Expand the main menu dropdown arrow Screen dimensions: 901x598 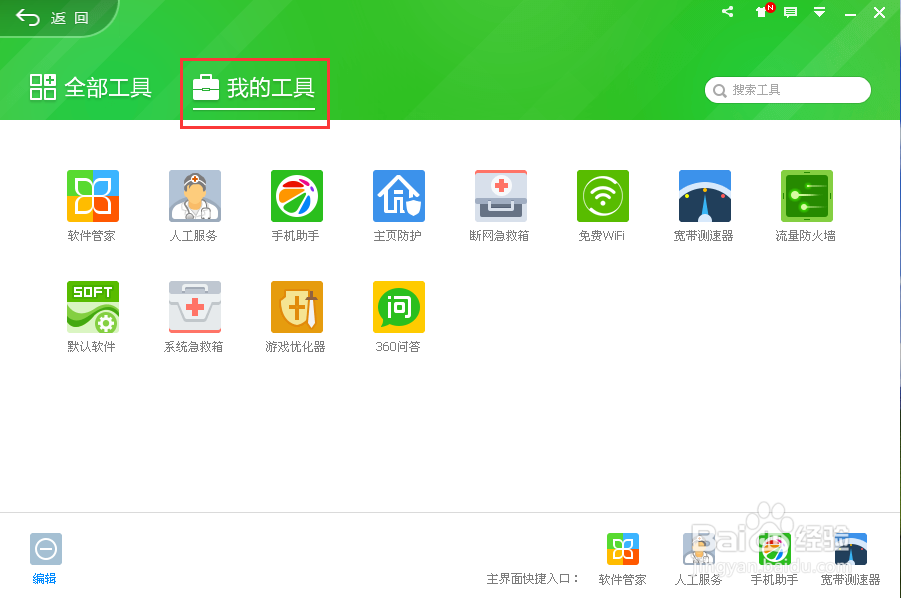(x=819, y=13)
